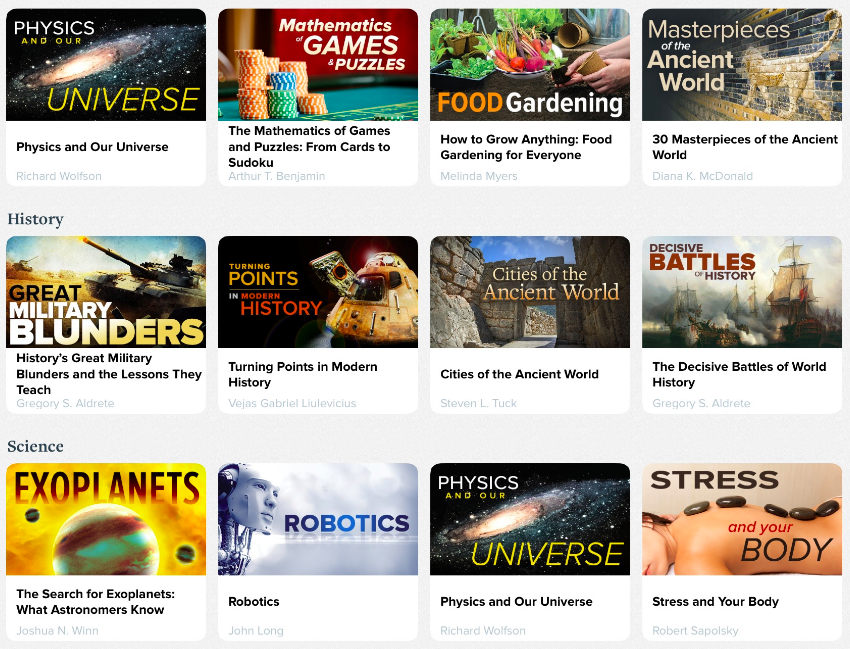Click the Turning Points in Modern History thumbnail
The height and width of the screenshot is (649, 850).
coord(318,292)
